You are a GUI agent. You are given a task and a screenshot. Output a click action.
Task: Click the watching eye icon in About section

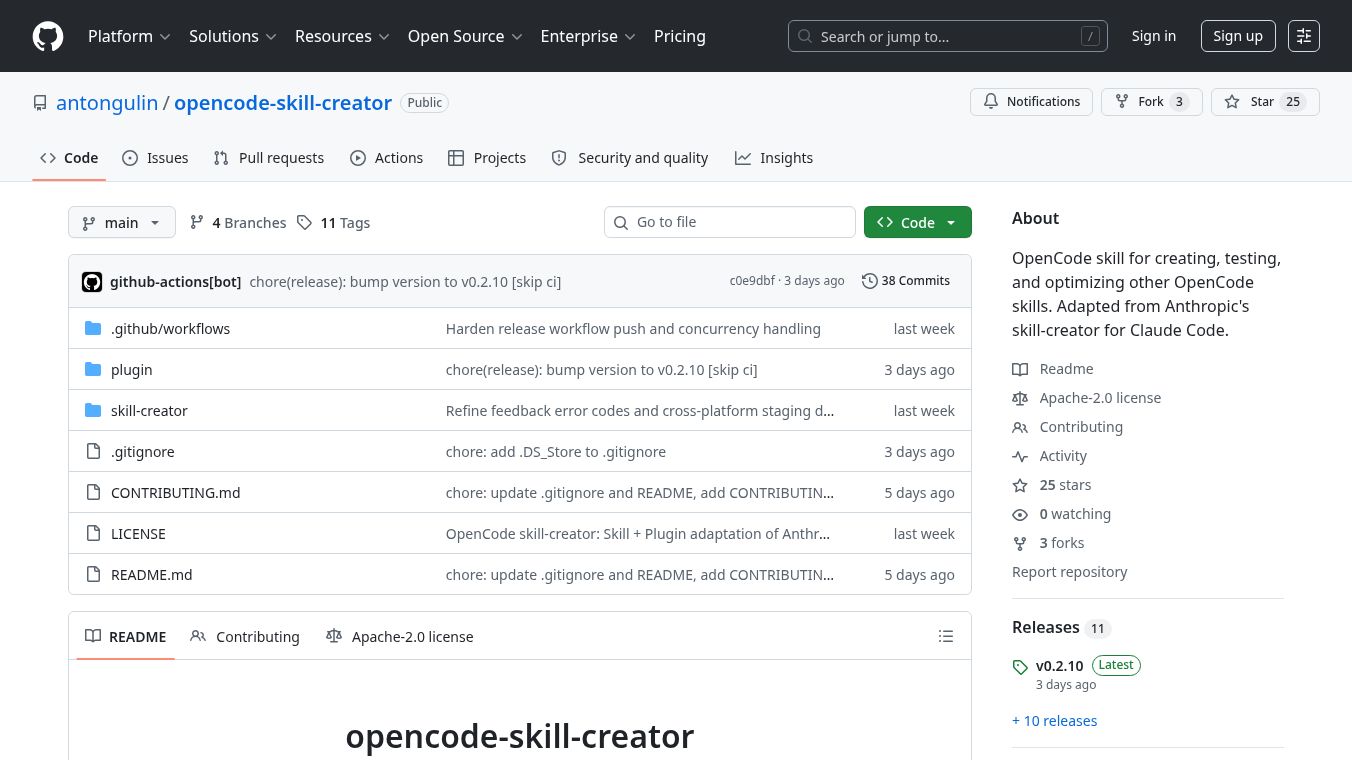[1020, 514]
